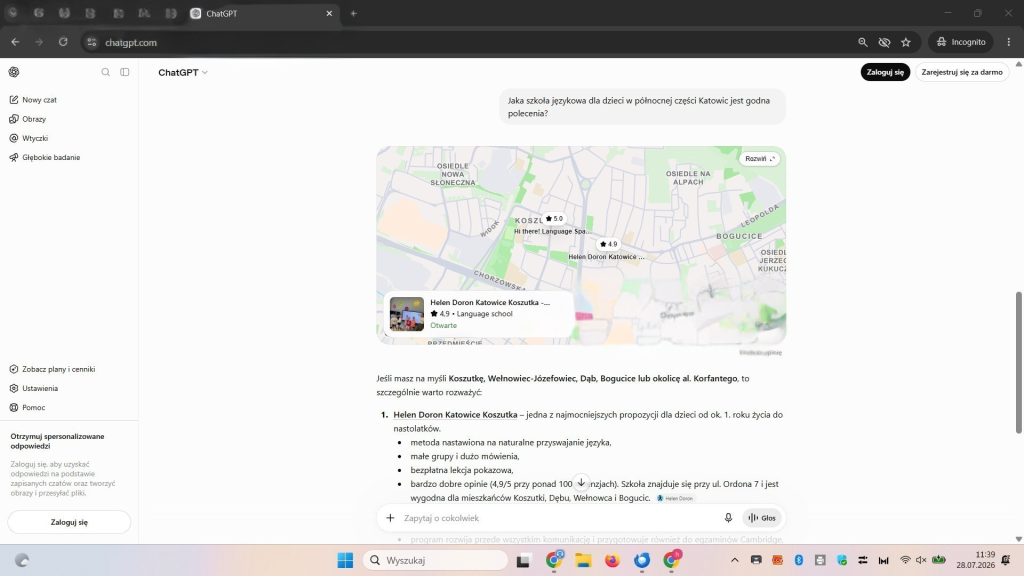The image size is (1024, 576).
Task: Bookmark this page with star icon
Action: [x=906, y=42]
